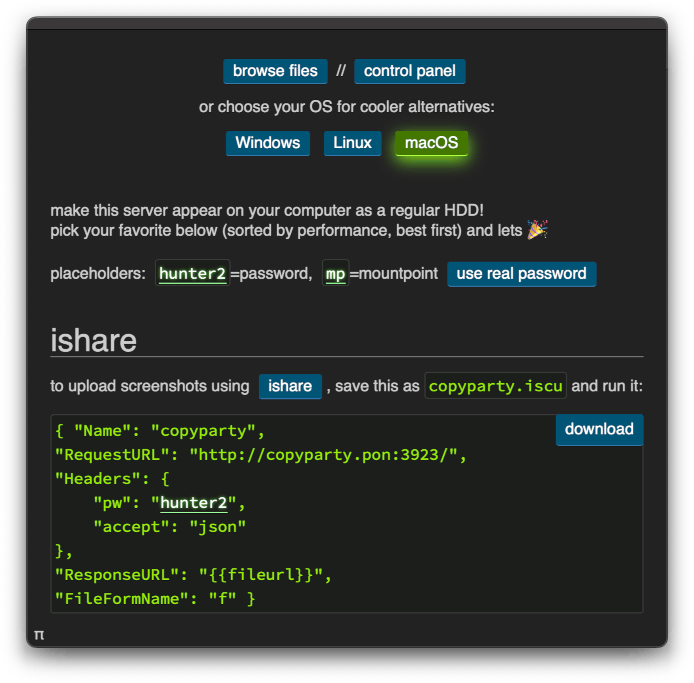The width and height of the screenshot is (694, 683).
Task: Download the ishare config file
Action: (x=599, y=429)
